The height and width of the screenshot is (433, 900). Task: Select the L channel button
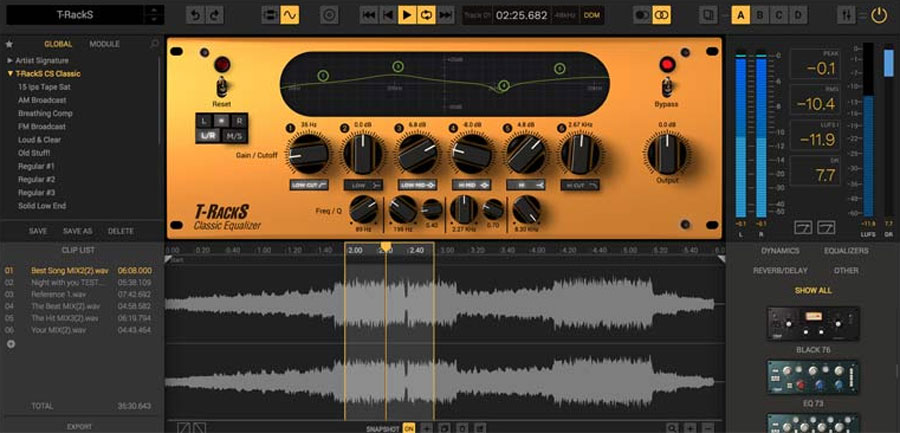click(204, 121)
